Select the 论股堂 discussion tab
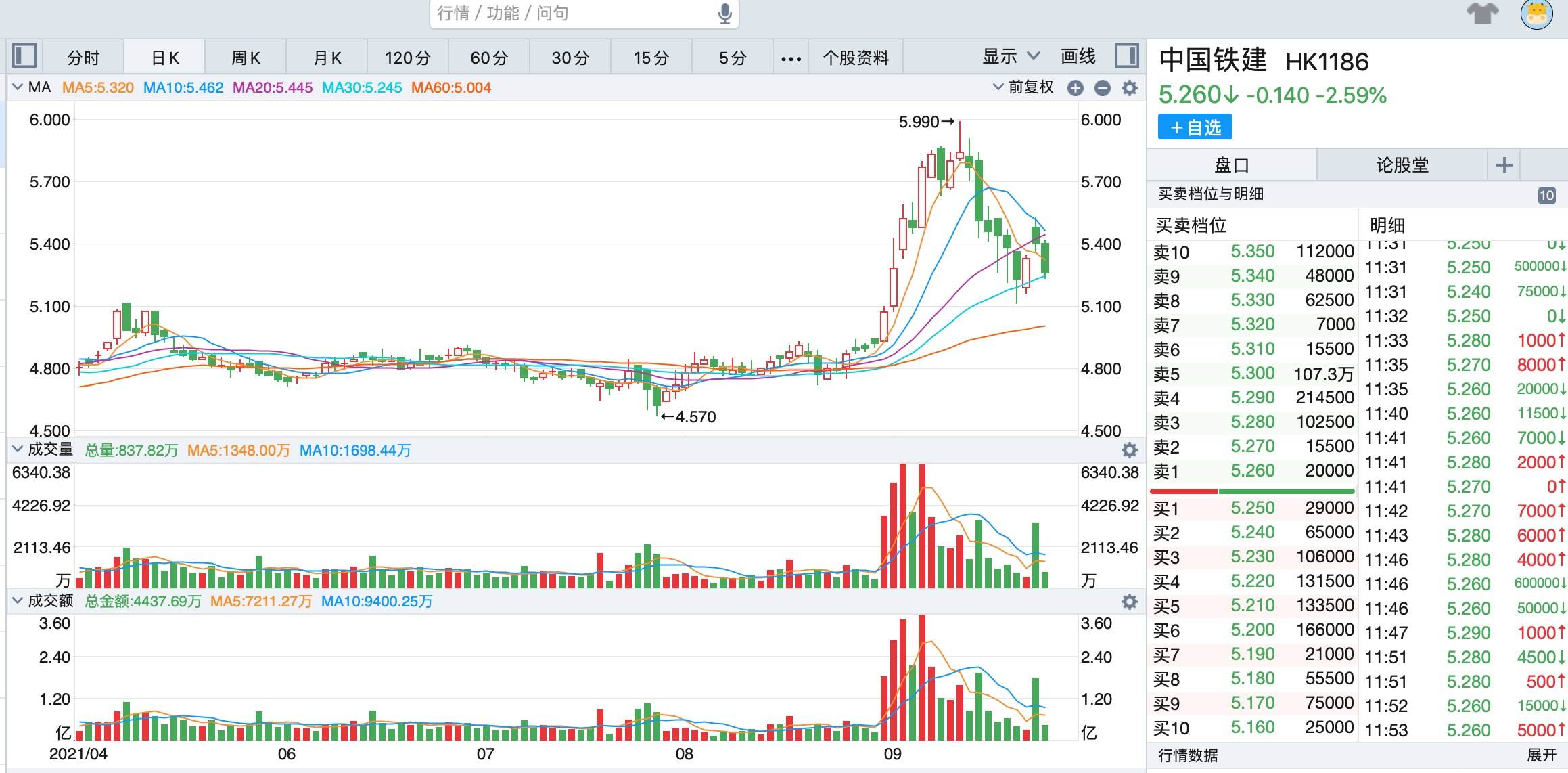This screenshot has width=1568, height=773. (x=1402, y=165)
